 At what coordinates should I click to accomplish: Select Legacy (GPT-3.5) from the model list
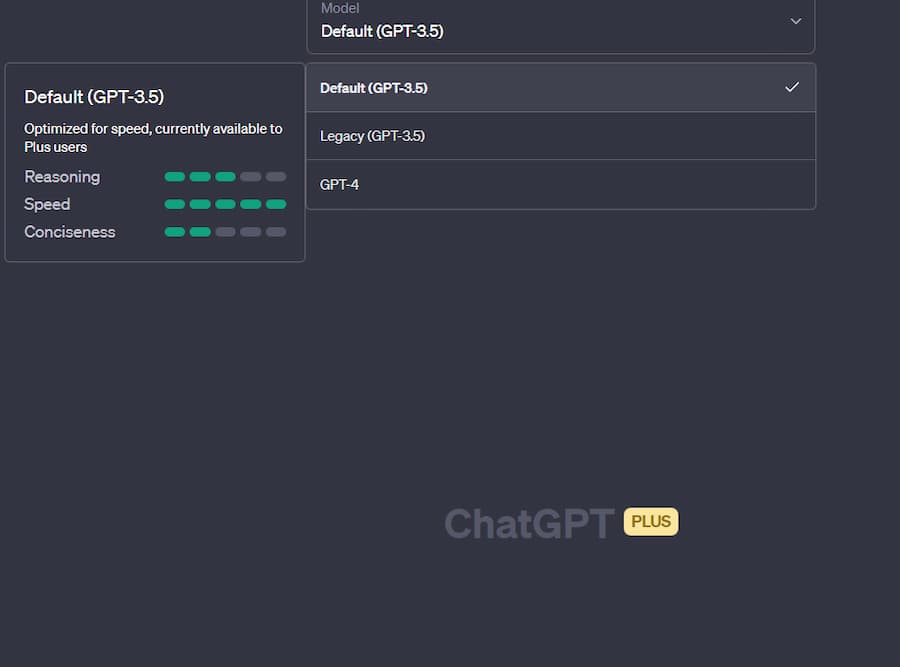point(372,136)
